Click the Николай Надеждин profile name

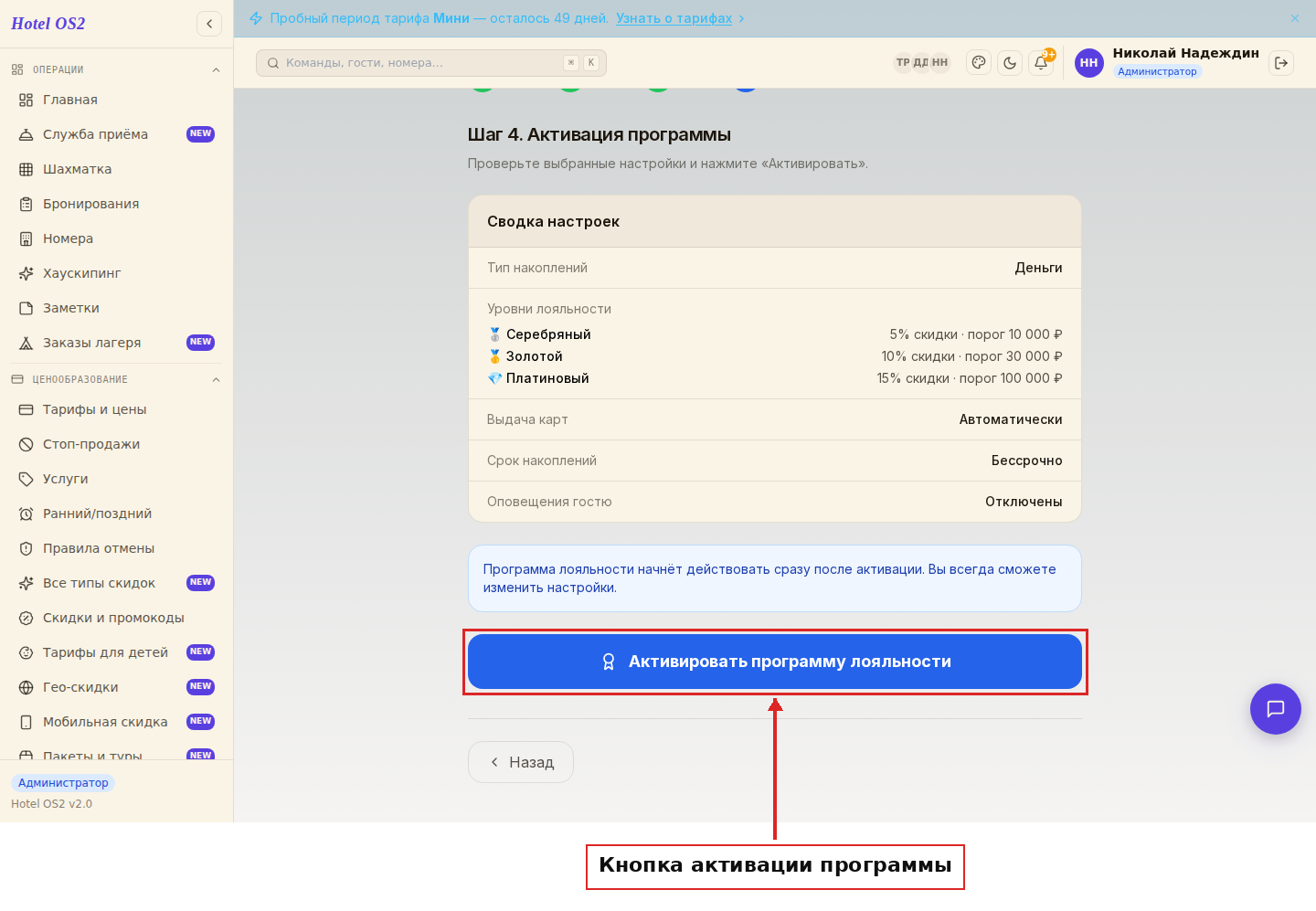point(1185,53)
